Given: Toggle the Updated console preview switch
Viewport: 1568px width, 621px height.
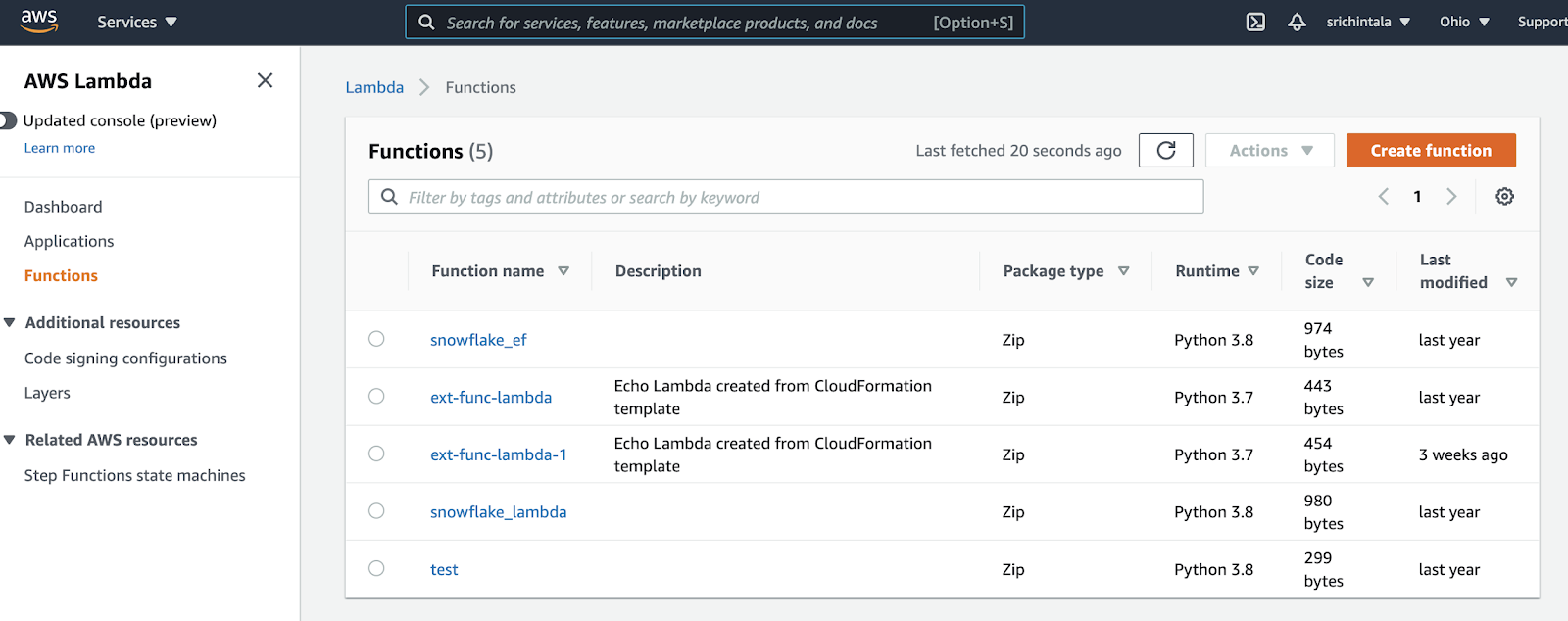Looking at the screenshot, I should [8, 120].
